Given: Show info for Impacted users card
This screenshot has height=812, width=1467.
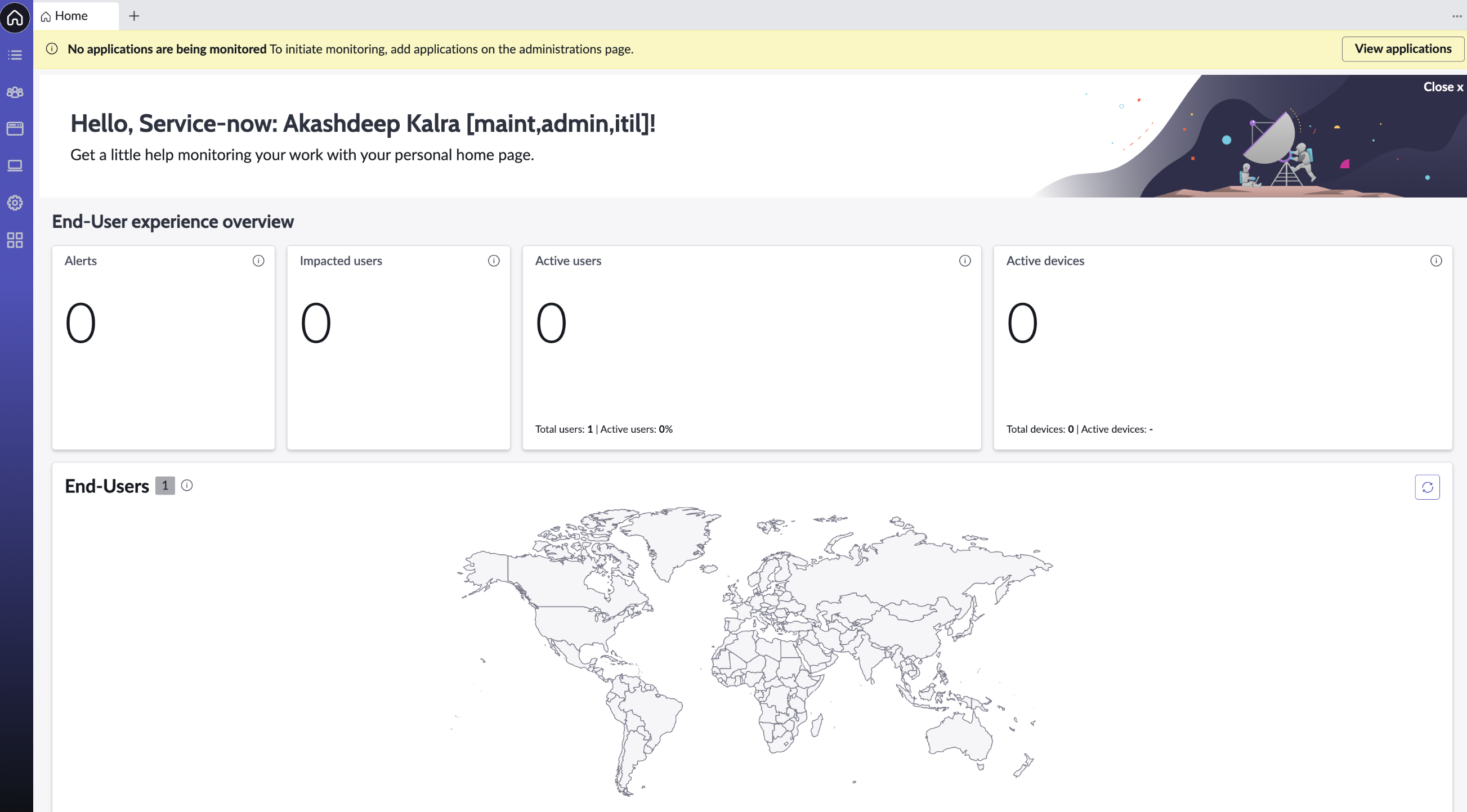Looking at the screenshot, I should click(x=494, y=261).
